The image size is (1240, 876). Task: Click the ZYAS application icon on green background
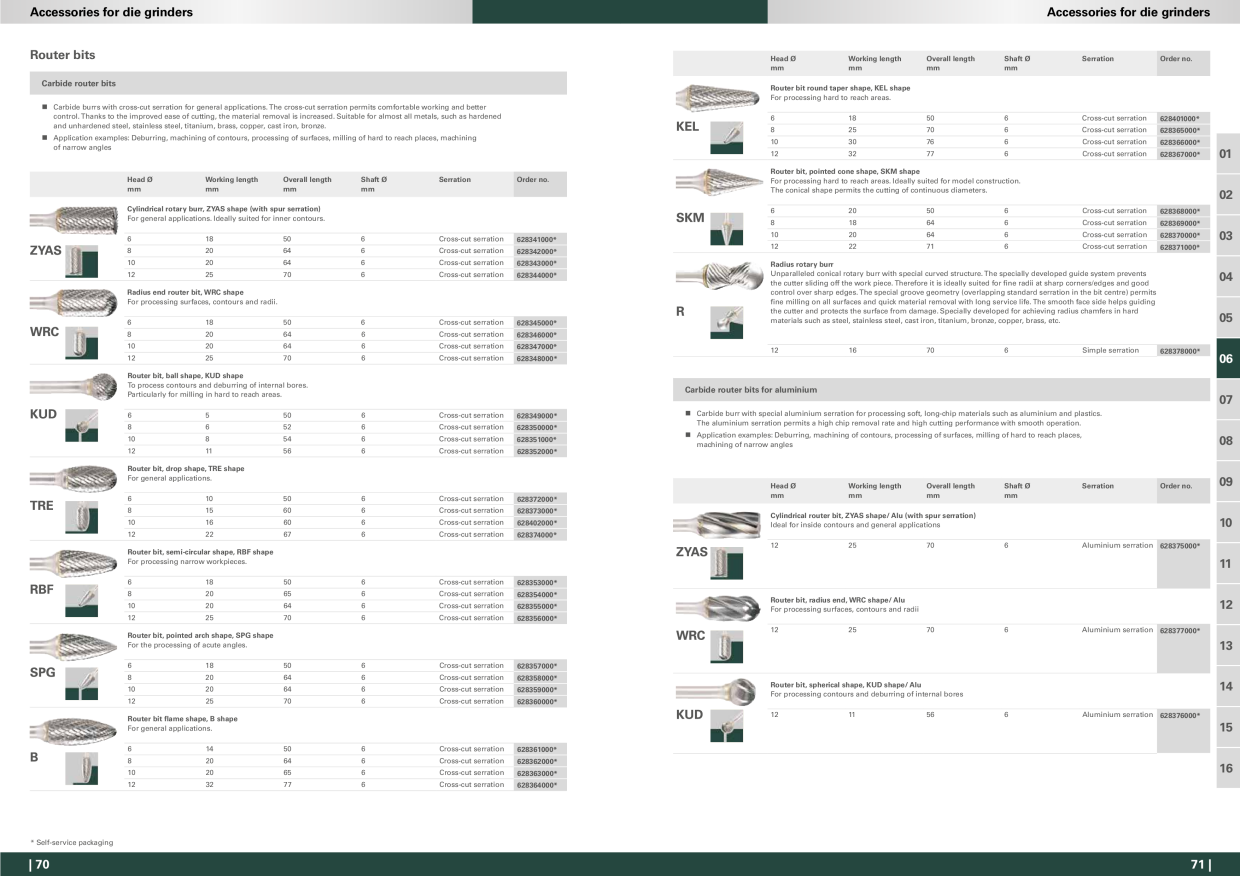coord(81,262)
